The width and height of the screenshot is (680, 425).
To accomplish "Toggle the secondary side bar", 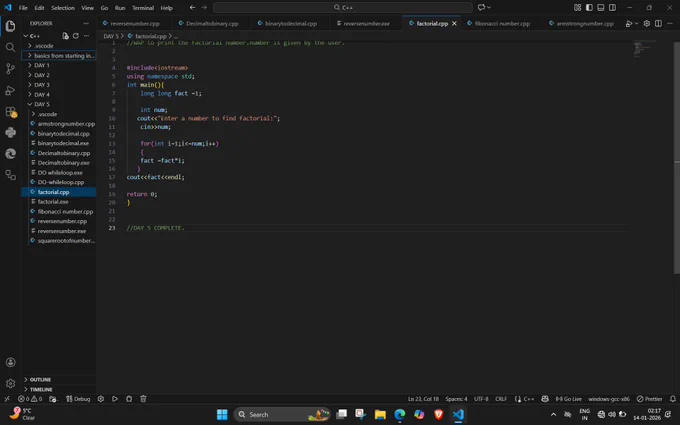I will (612, 7).
